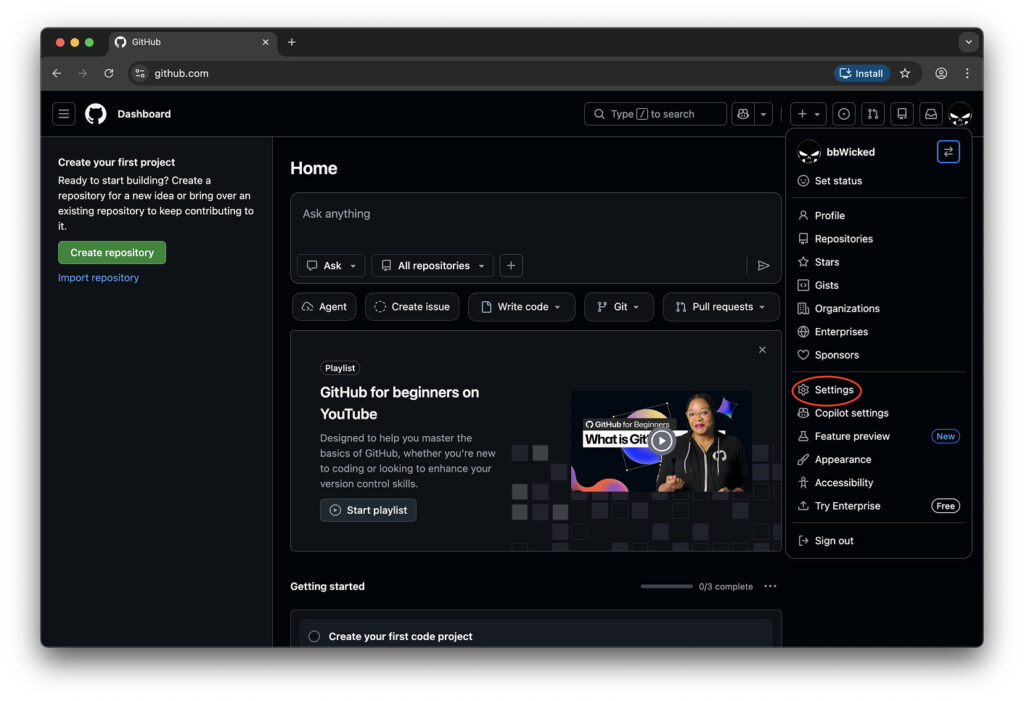Screen dimensions: 1024x701
Task: Click the site information icon in address bar
Action: (140, 74)
